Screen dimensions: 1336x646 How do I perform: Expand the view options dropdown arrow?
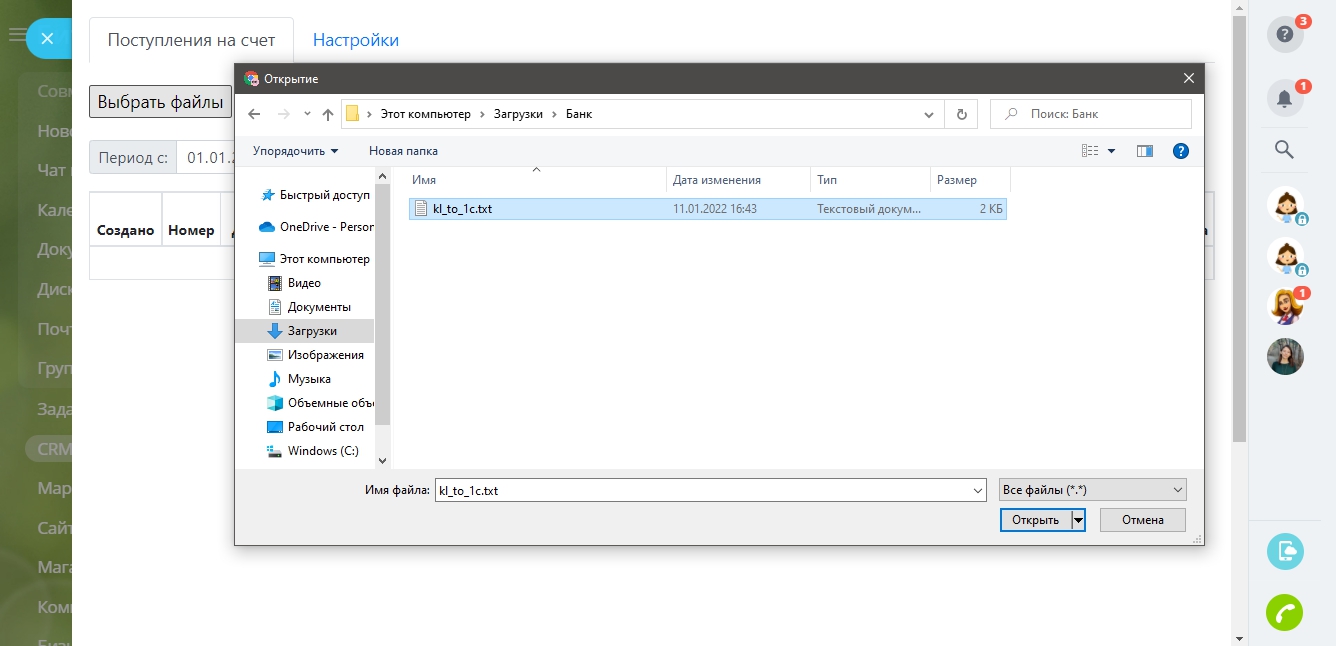tap(1111, 151)
